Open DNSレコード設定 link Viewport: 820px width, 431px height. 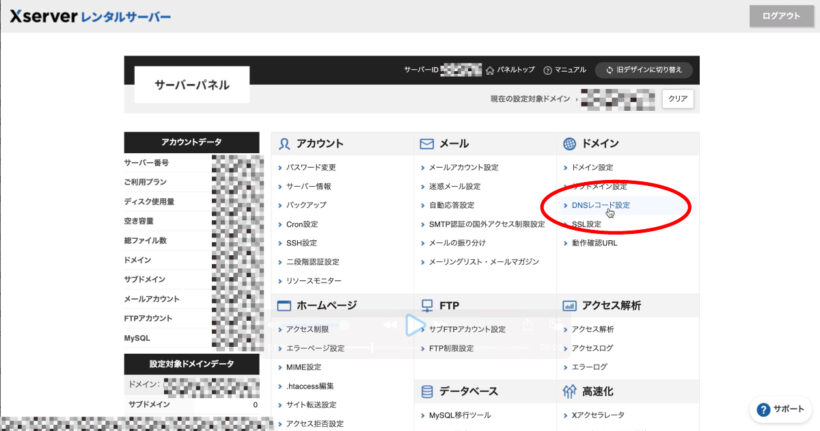(x=600, y=205)
